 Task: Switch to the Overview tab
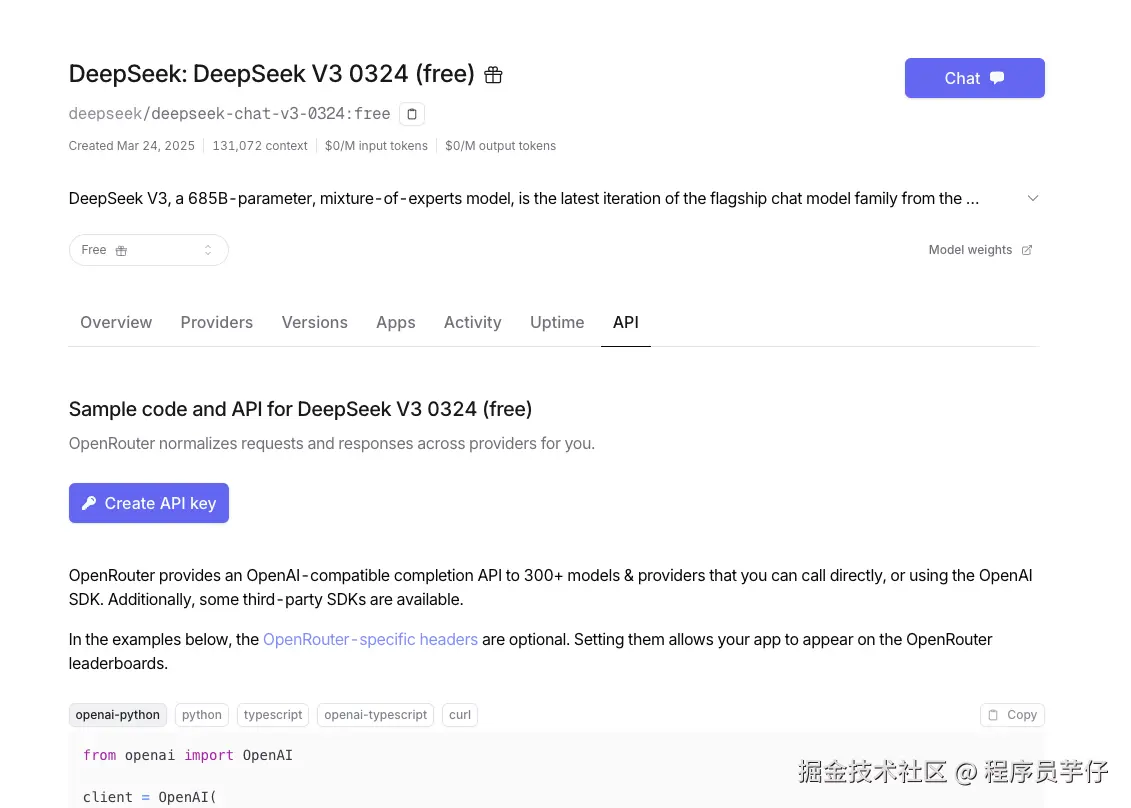tap(116, 322)
